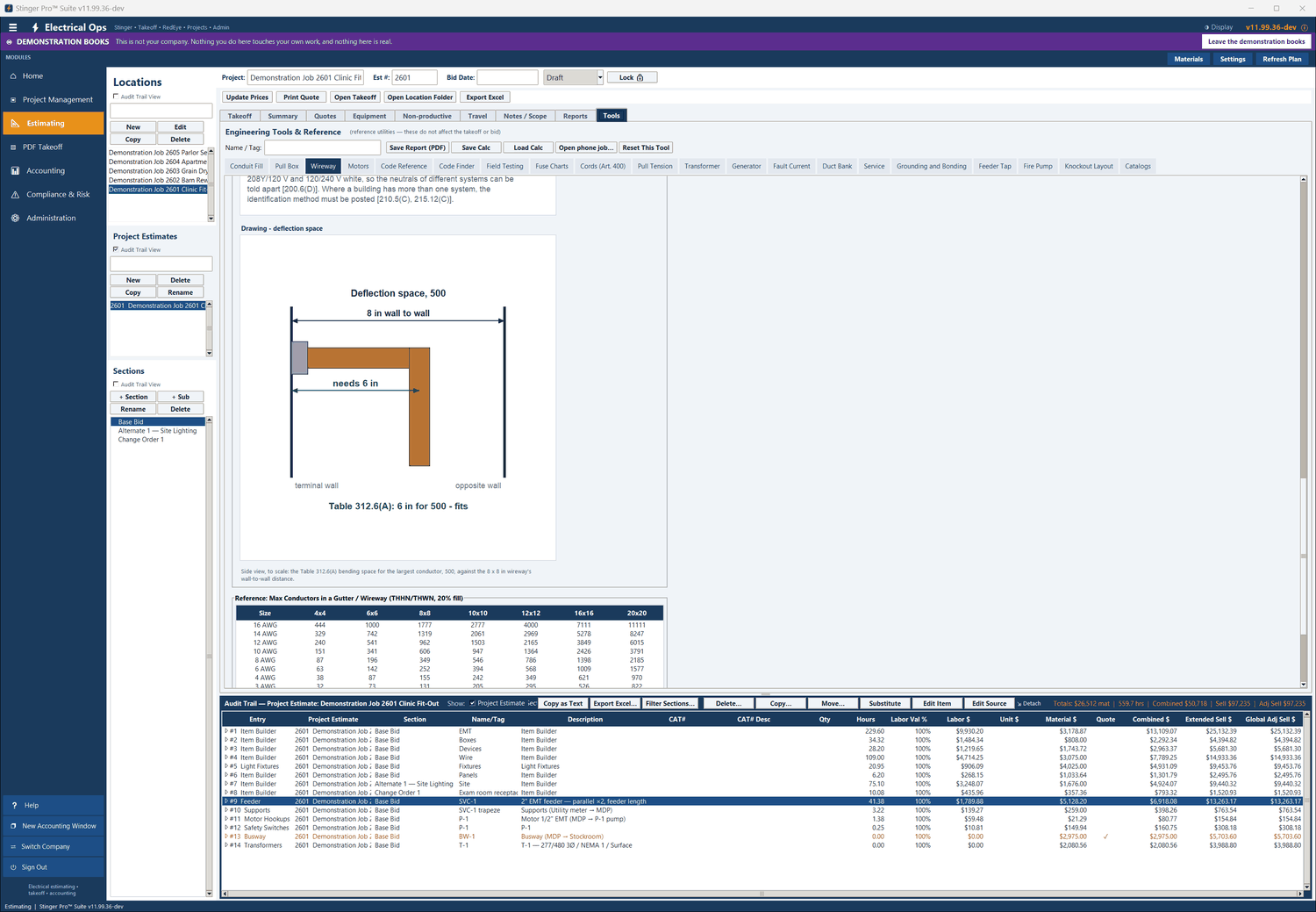This screenshot has width=1316, height=912.
Task: Click the Accounting chart icon
Action: coord(14,171)
